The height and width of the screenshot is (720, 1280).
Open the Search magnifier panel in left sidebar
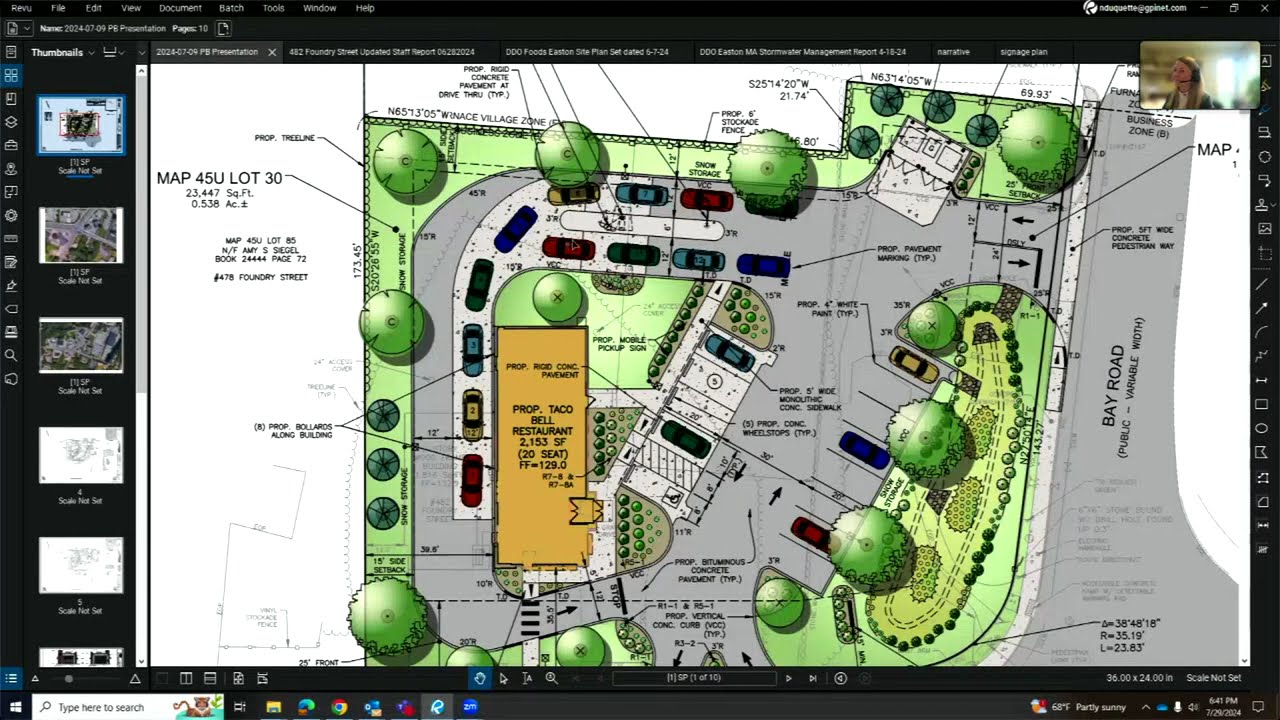pos(11,355)
